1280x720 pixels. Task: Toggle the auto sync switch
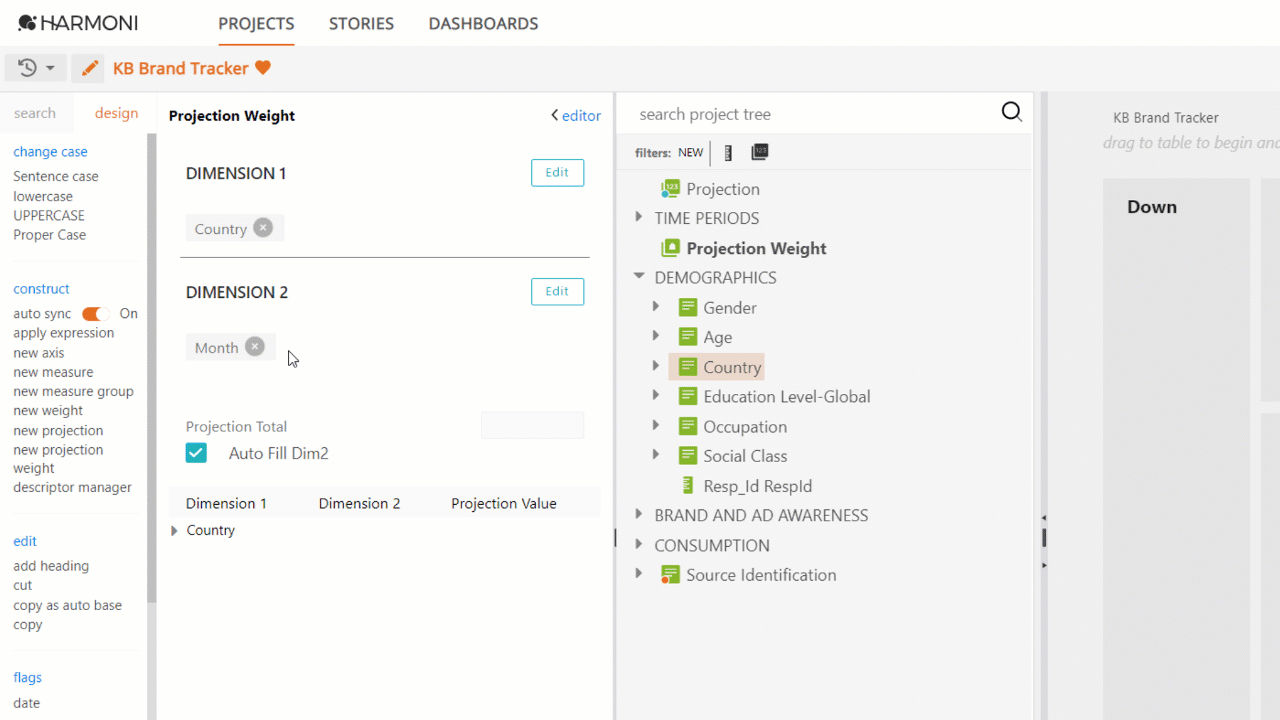(95, 314)
